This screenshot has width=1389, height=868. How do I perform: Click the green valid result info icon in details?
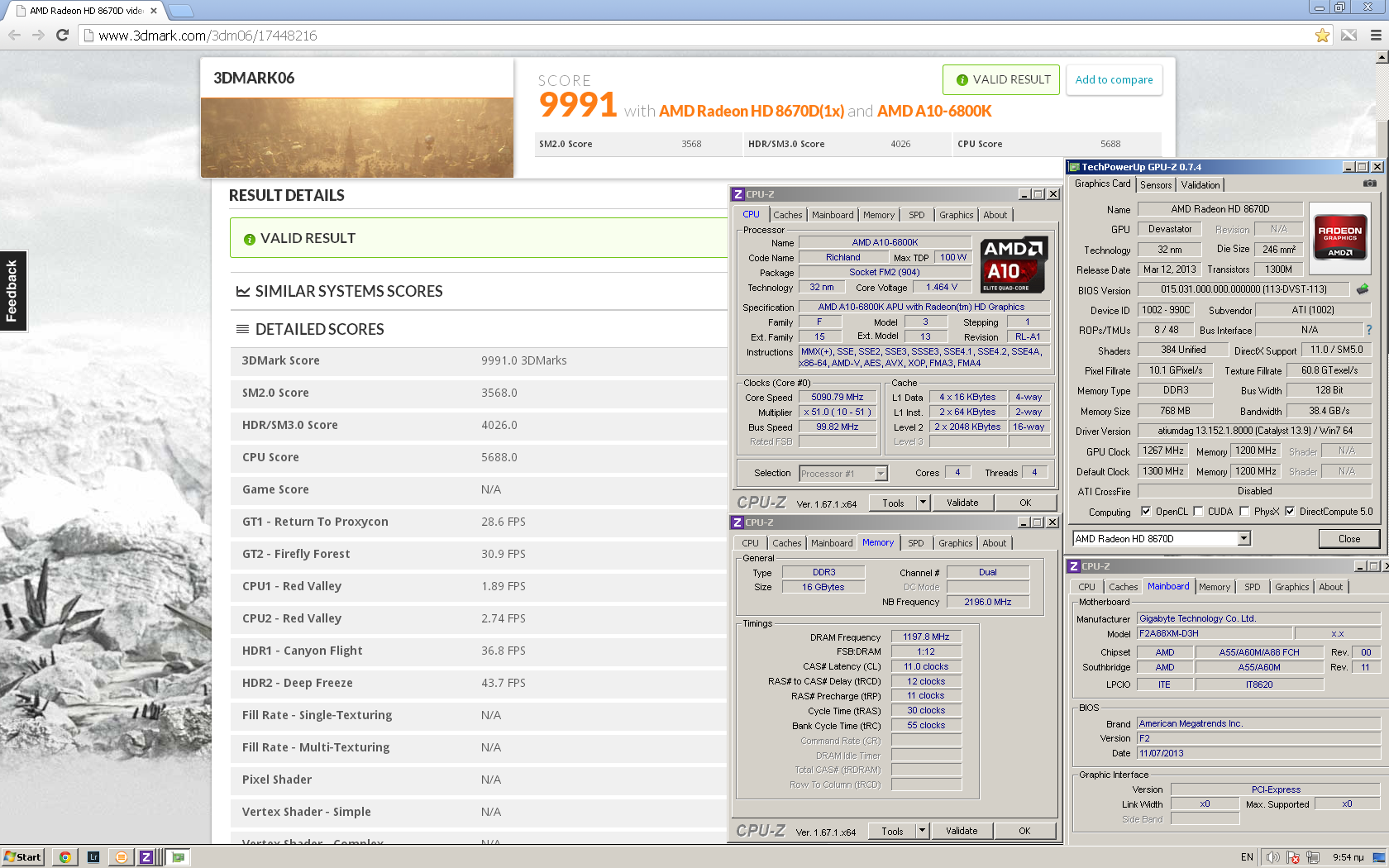[249, 239]
